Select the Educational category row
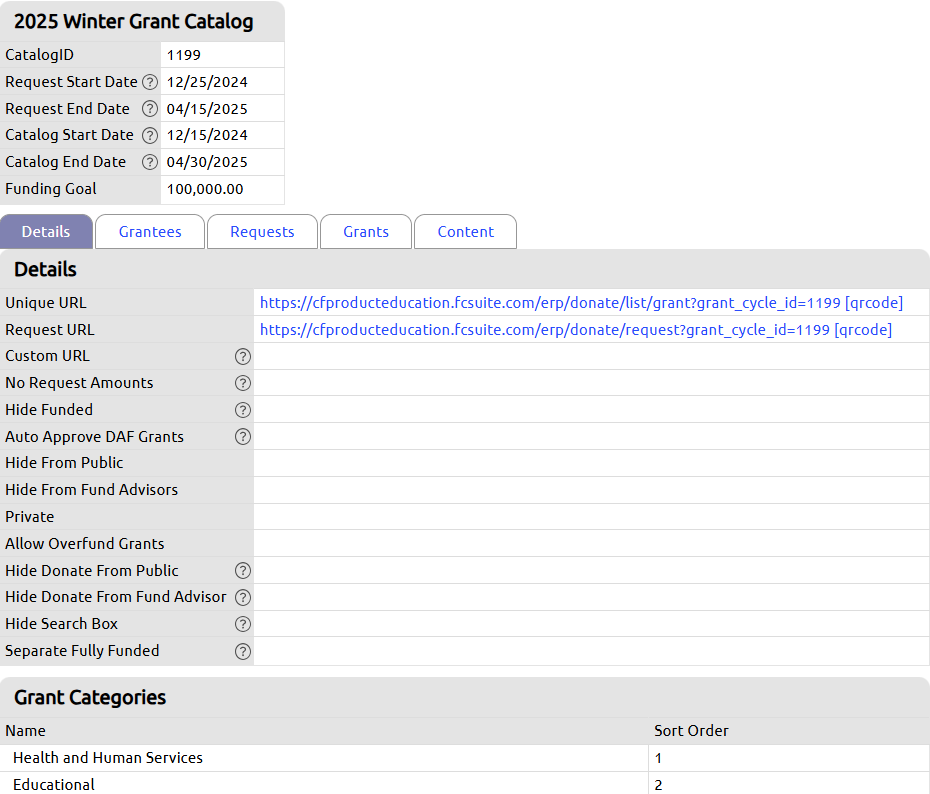 tap(465, 784)
